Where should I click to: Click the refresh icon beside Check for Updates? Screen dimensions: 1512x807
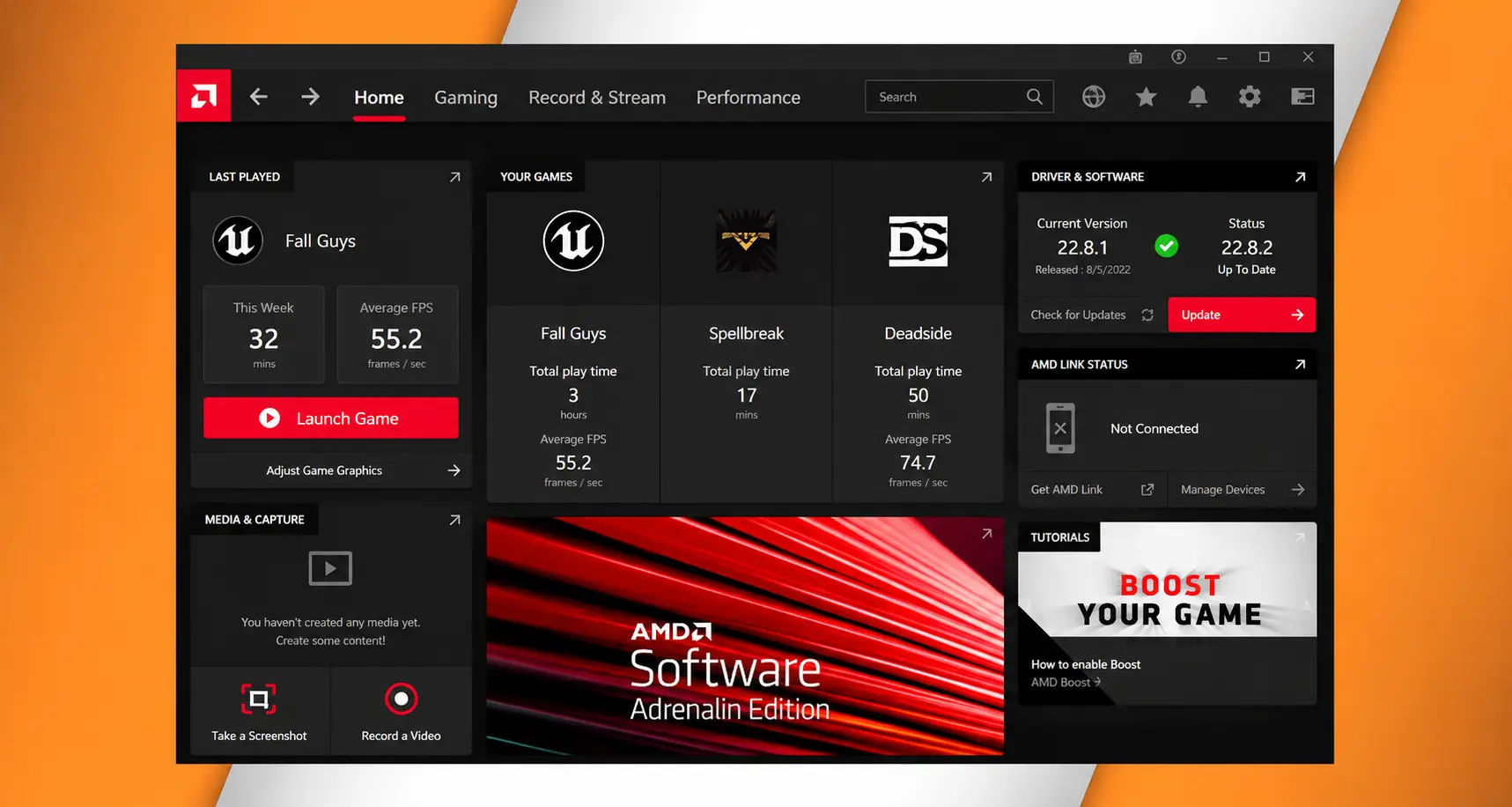click(x=1147, y=315)
